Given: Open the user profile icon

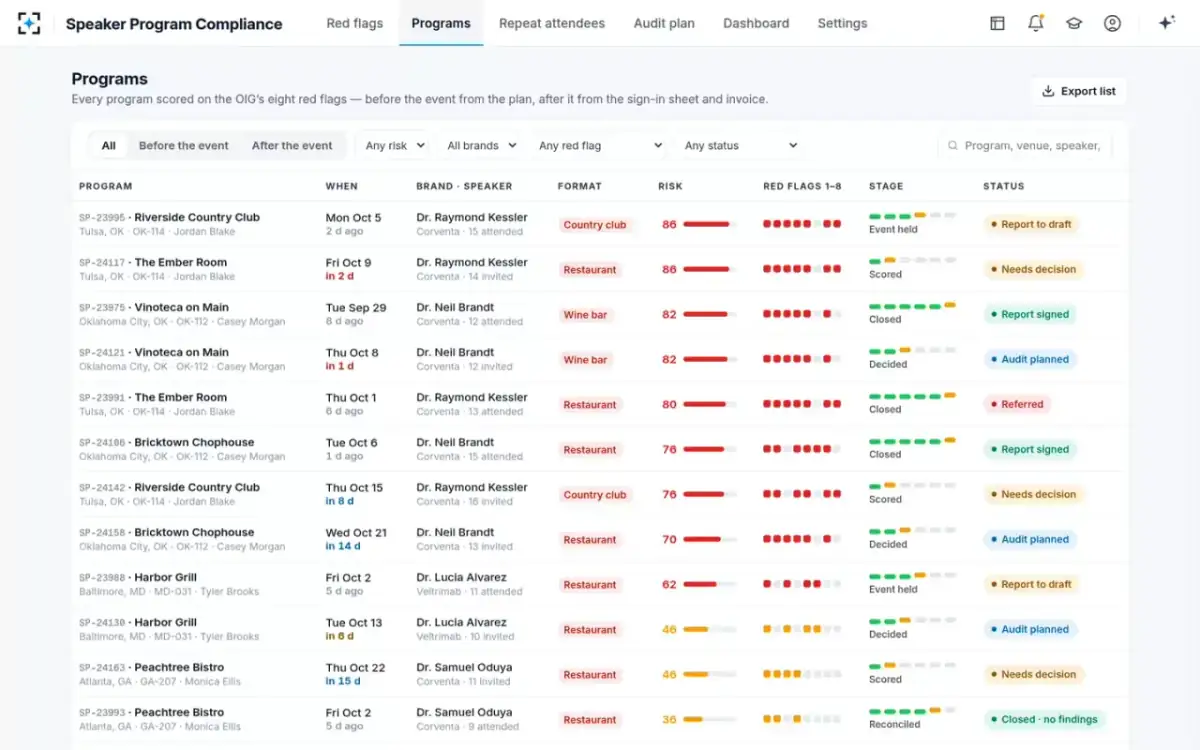Looking at the screenshot, I should click(x=1112, y=23).
